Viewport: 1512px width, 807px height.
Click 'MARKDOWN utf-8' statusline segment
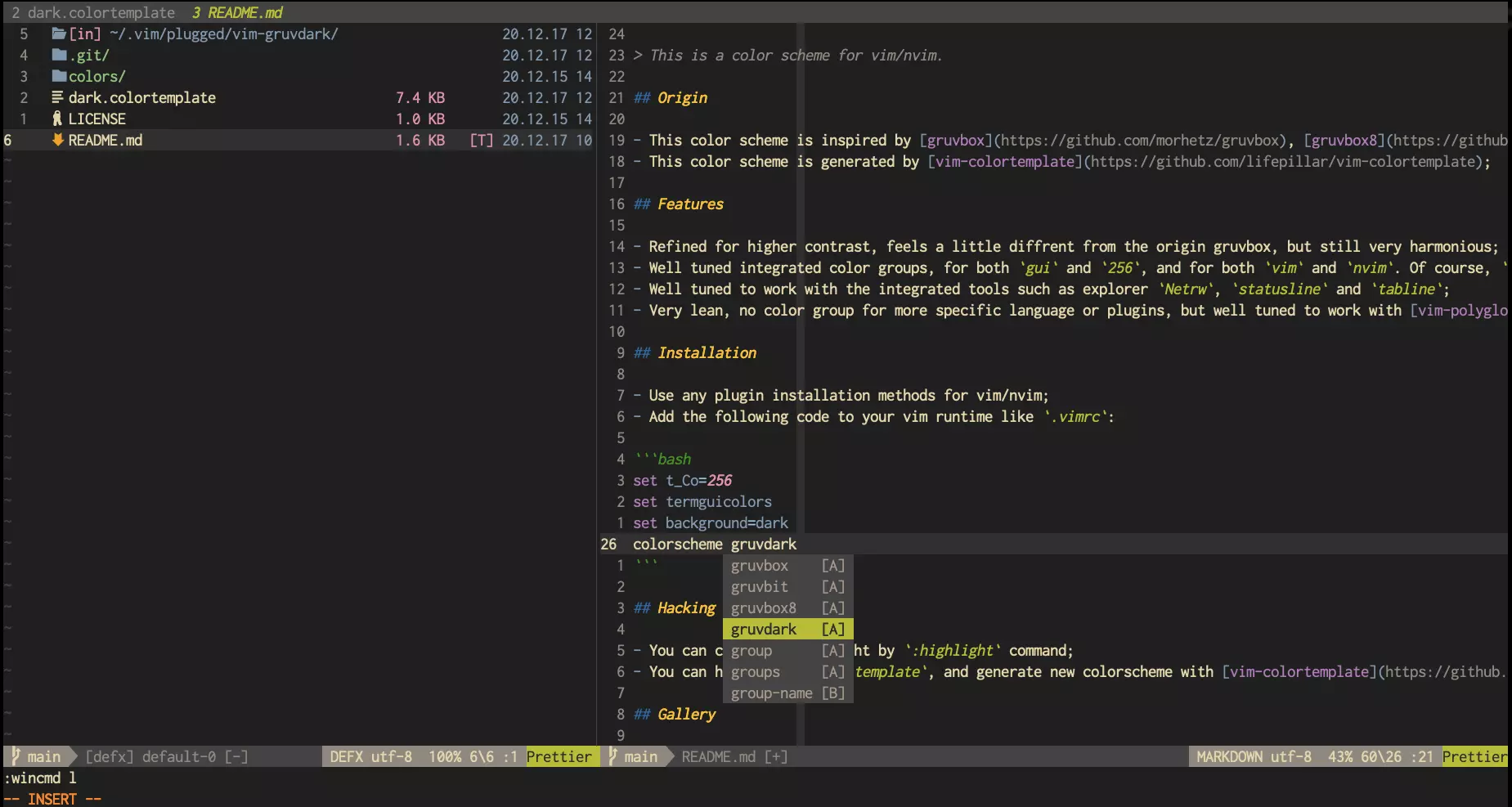1254,757
